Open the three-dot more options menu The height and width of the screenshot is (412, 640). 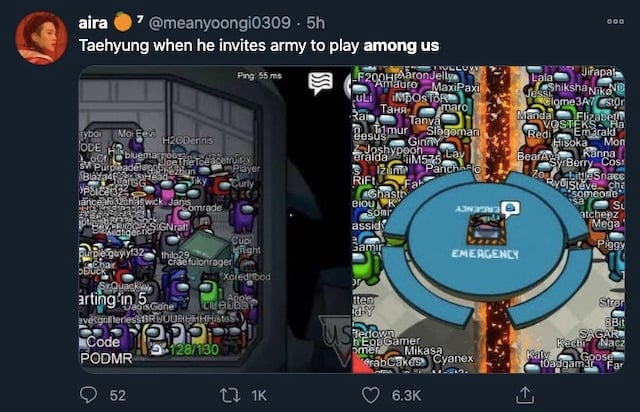[615, 21]
